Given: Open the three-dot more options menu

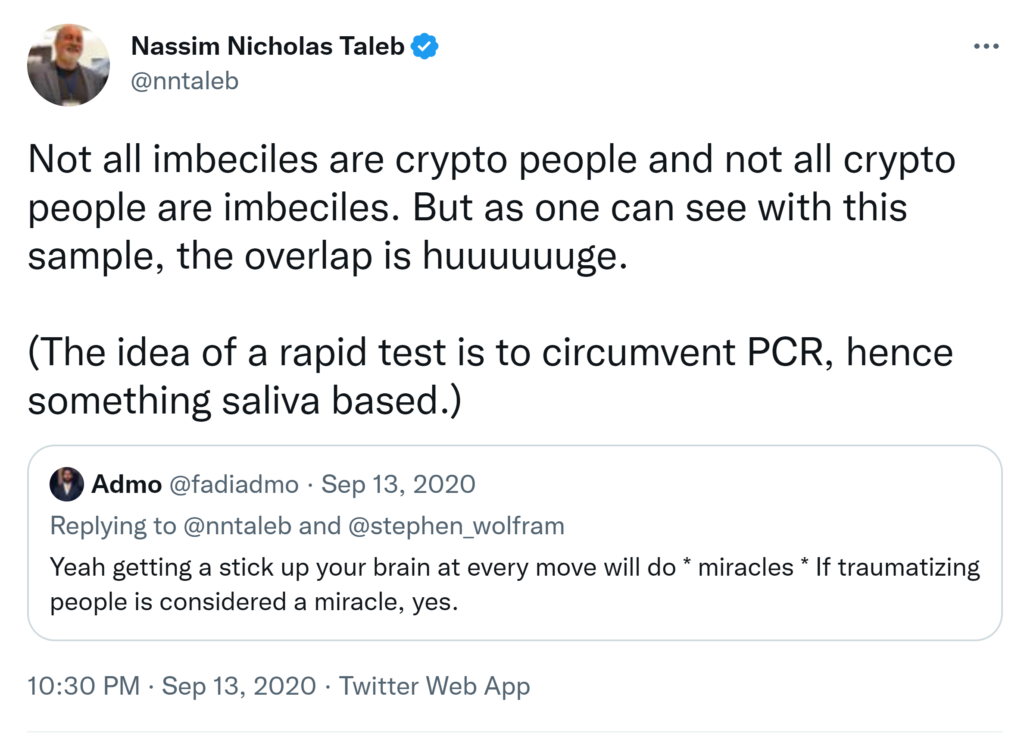Looking at the screenshot, I should coord(985,48).
